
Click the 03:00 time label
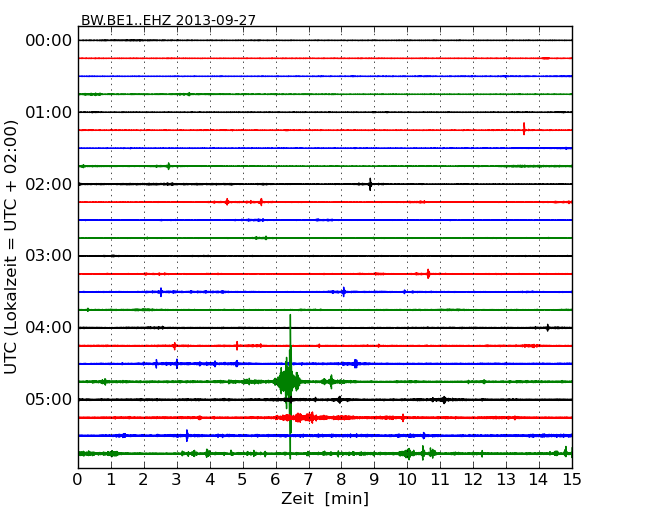tap(49, 256)
